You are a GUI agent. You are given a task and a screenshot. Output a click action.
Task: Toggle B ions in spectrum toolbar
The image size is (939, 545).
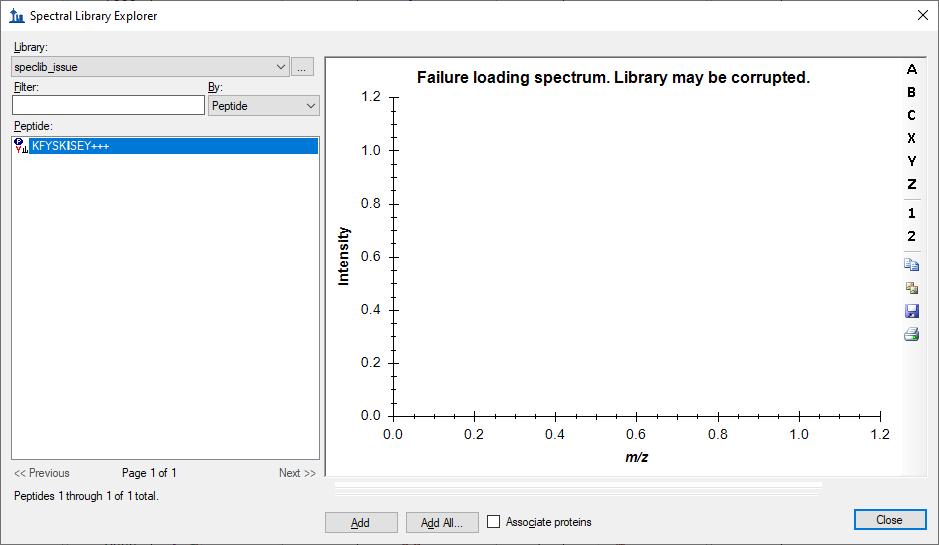[911, 93]
